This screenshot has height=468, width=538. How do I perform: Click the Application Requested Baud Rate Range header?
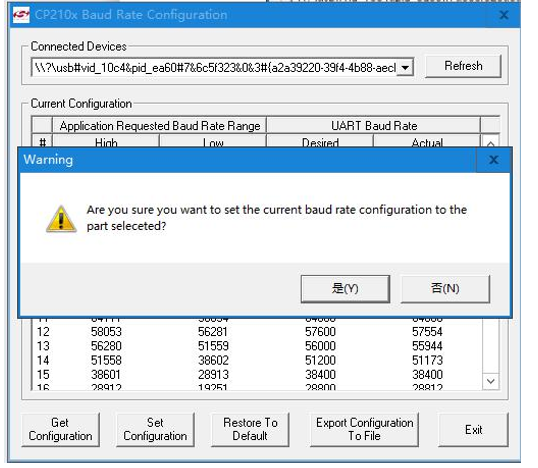tap(160, 126)
